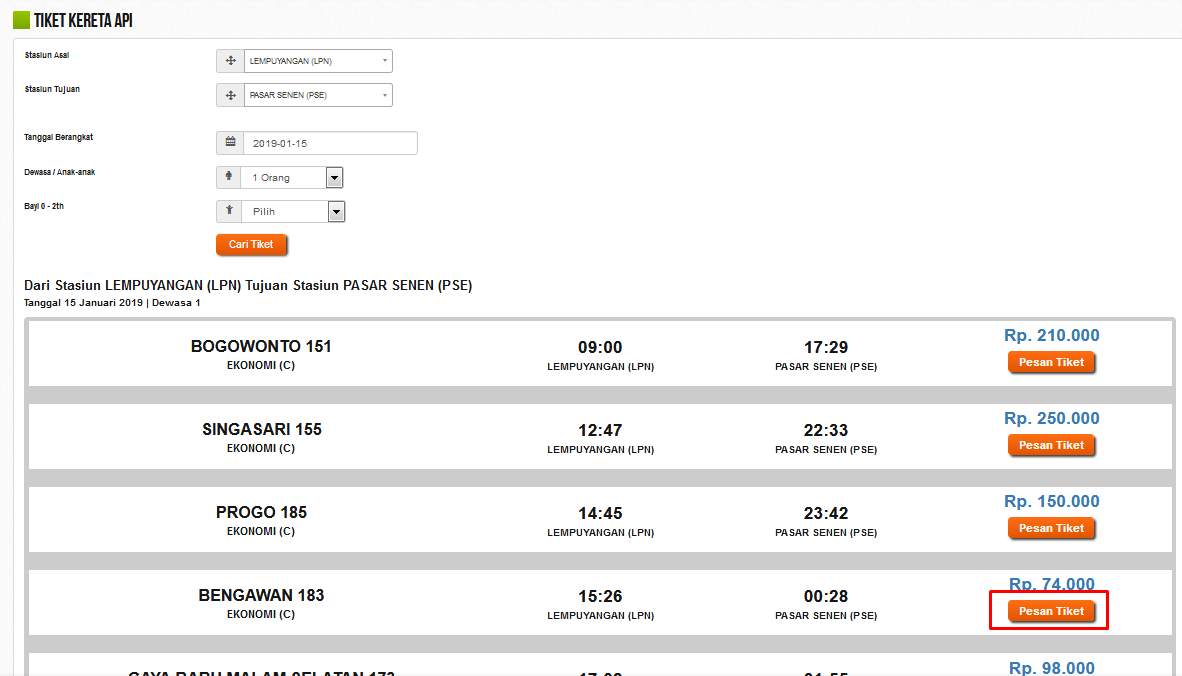Click the Dewasa / Anak-anak label

pos(60,172)
